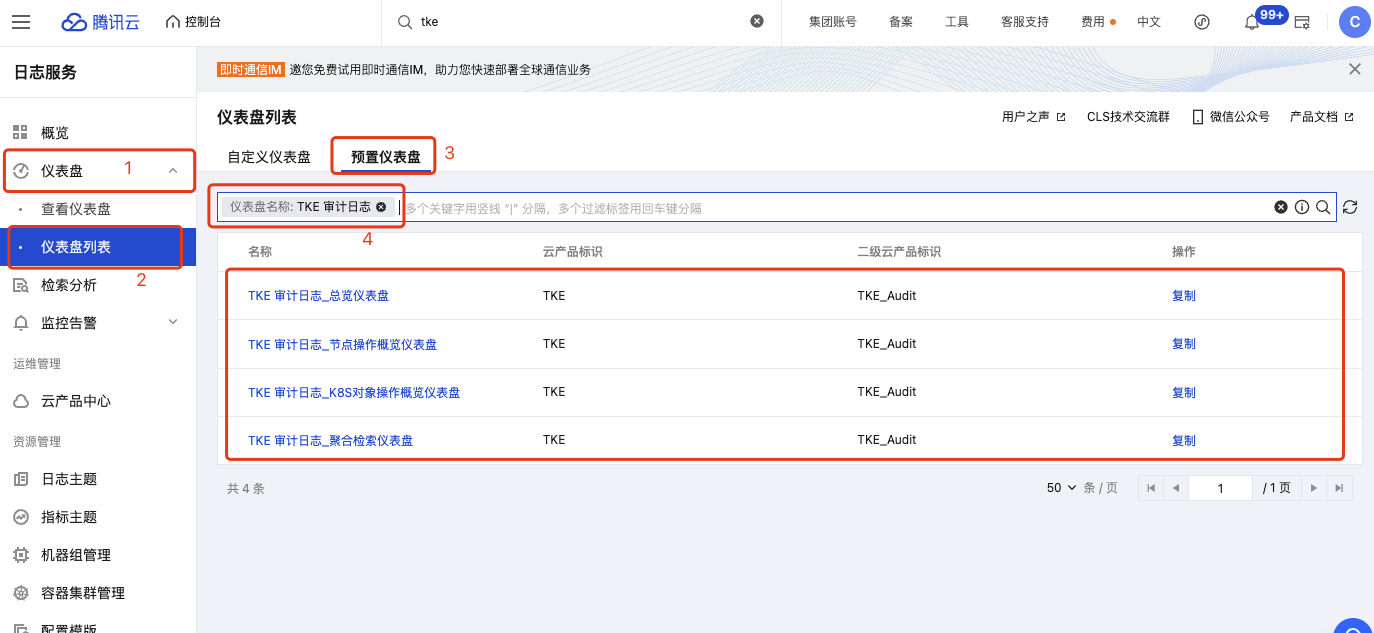1374x633 pixels.
Task: Open the 50 条/页 page size dropdown
Action: click(1062, 488)
